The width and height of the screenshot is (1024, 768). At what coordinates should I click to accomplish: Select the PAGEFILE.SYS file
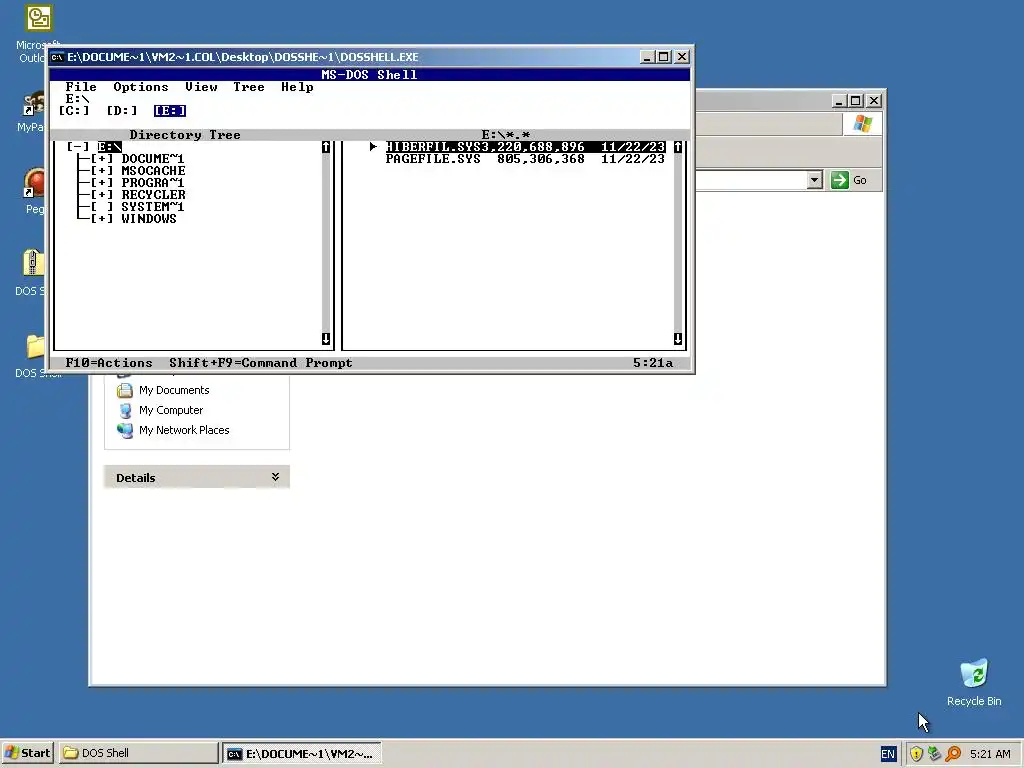[525, 159]
